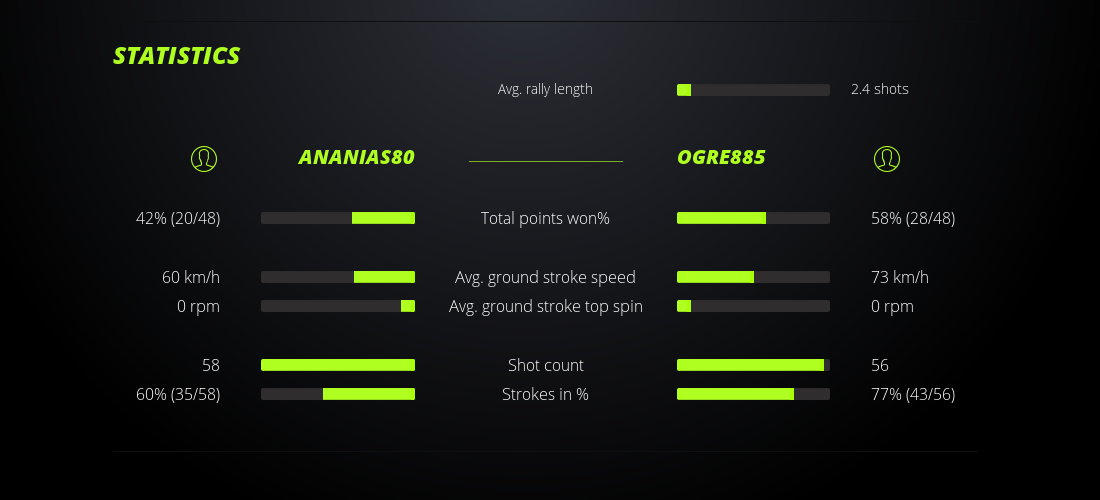Click ANANIAS80's Total points won bar

coord(338,218)
